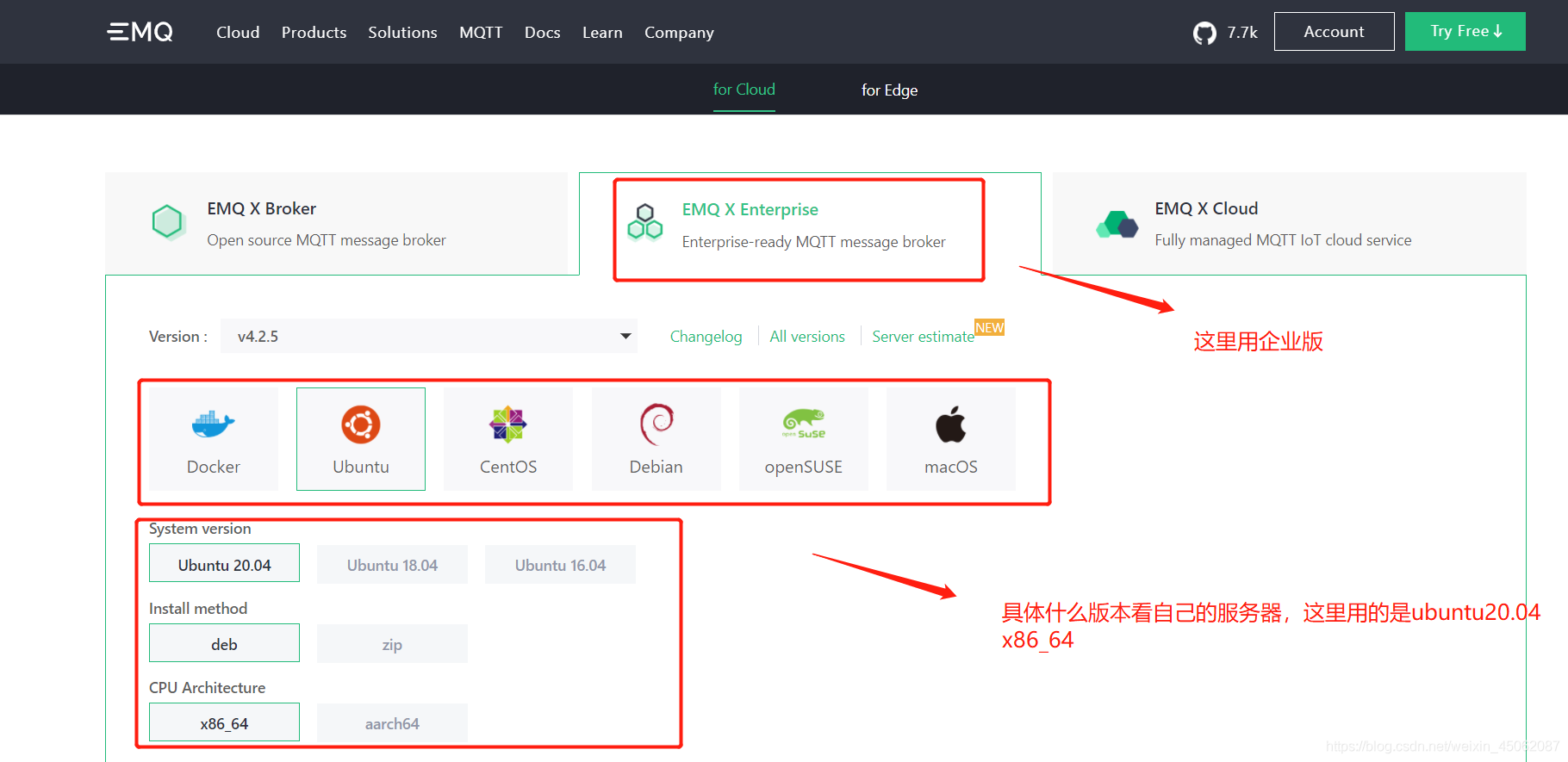1568x762 pixels.
Task: Open the MQTT menu
Action: tap(481, 32)
